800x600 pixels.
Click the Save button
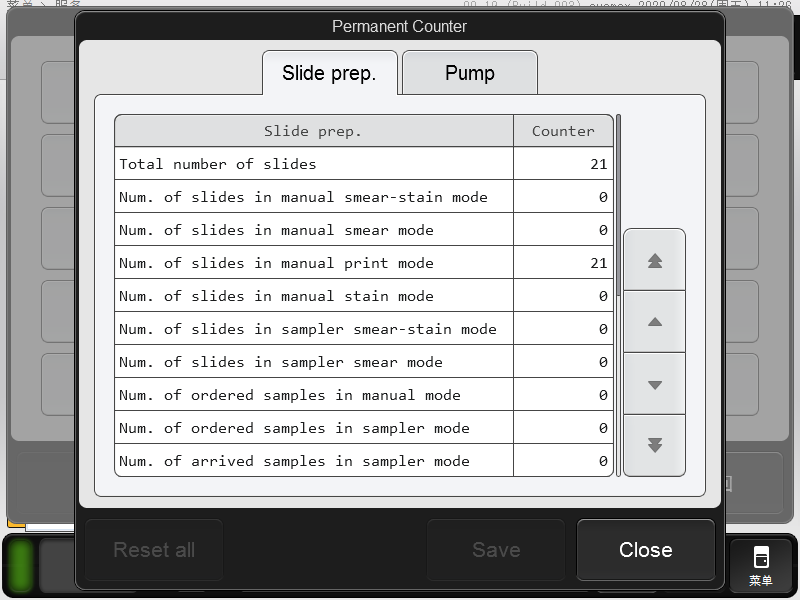[x=496, y=550]
